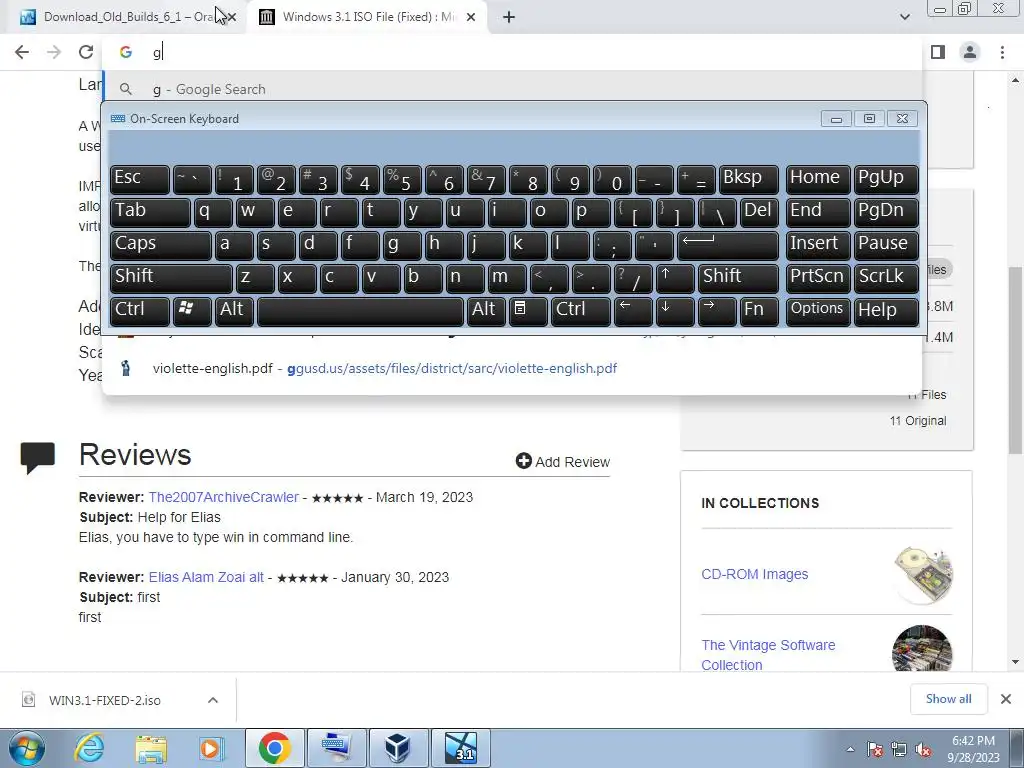
Task: Click the Vintage Software Collection thumbnail
Action: point(922,648)
